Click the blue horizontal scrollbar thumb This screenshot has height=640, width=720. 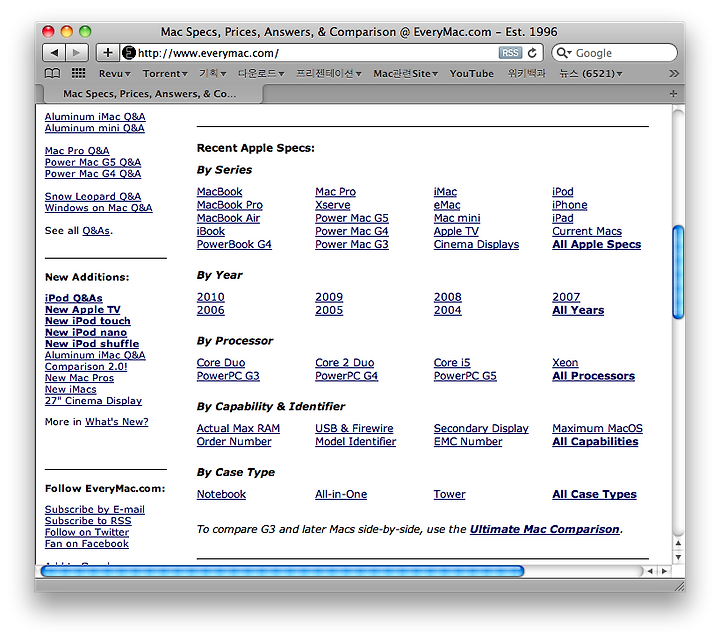click(282, 571)
